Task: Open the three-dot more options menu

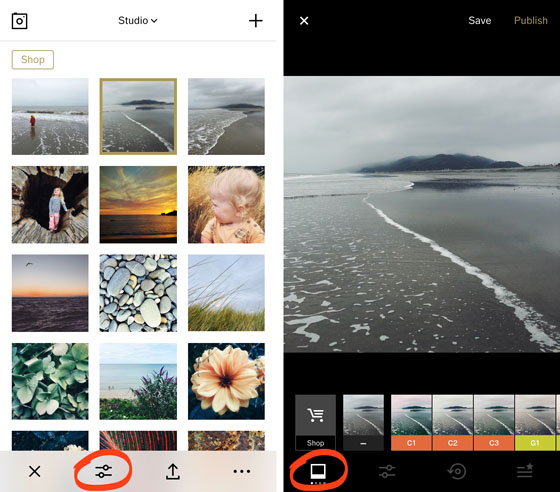Action: [242, 471]
